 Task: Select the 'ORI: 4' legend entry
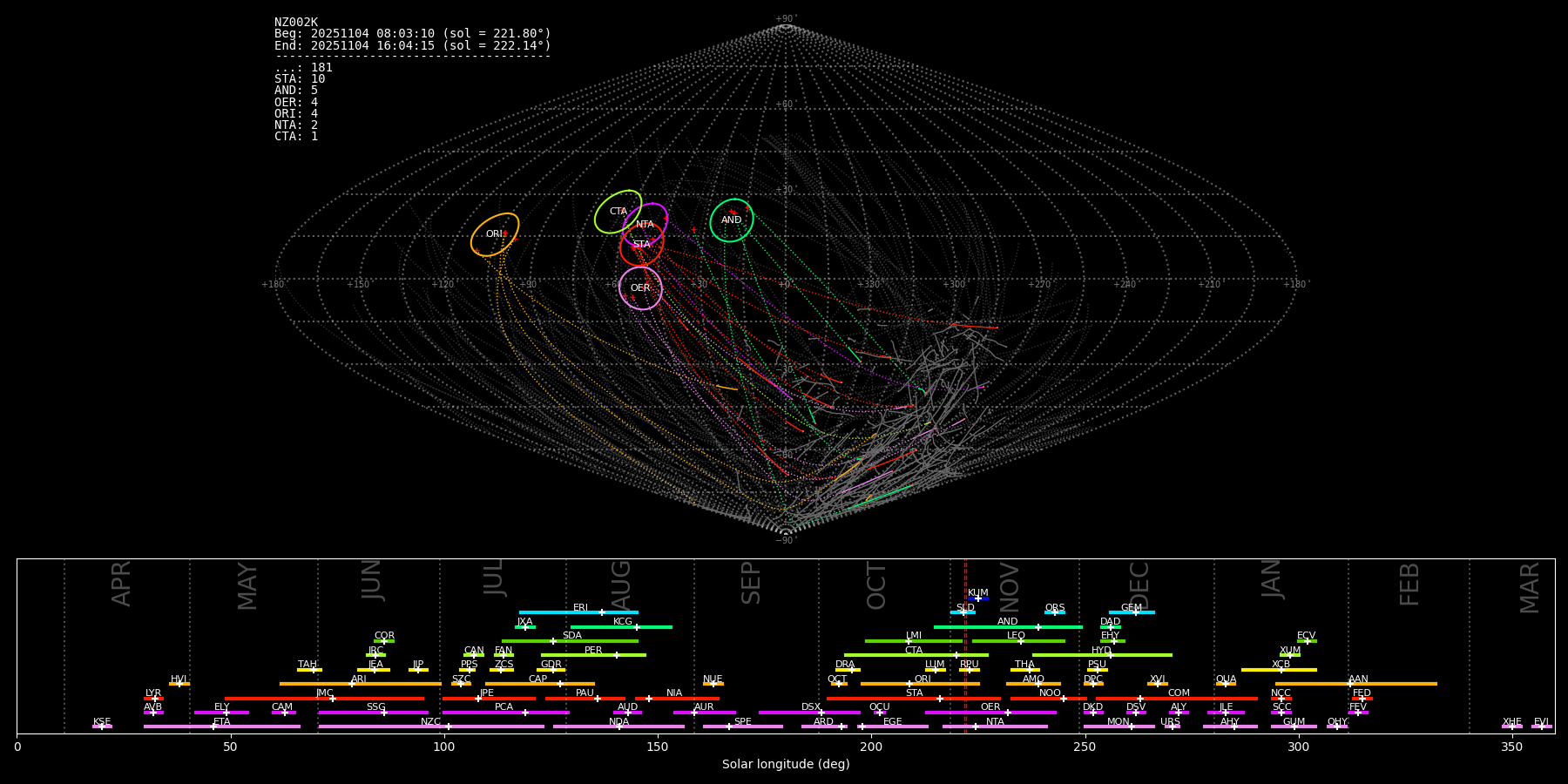[x=296, y=113]
